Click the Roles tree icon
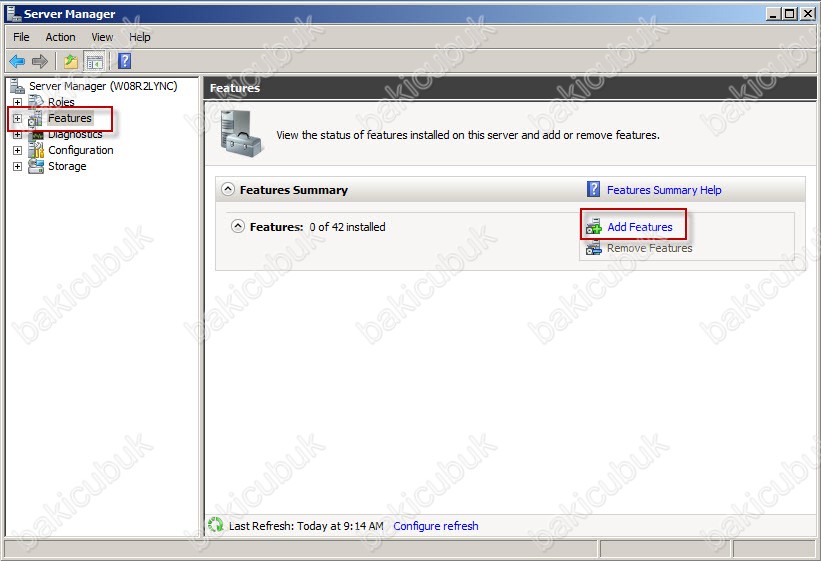This screenshot has height=561, width=821. pyautogui.click(x=36, y=101)
